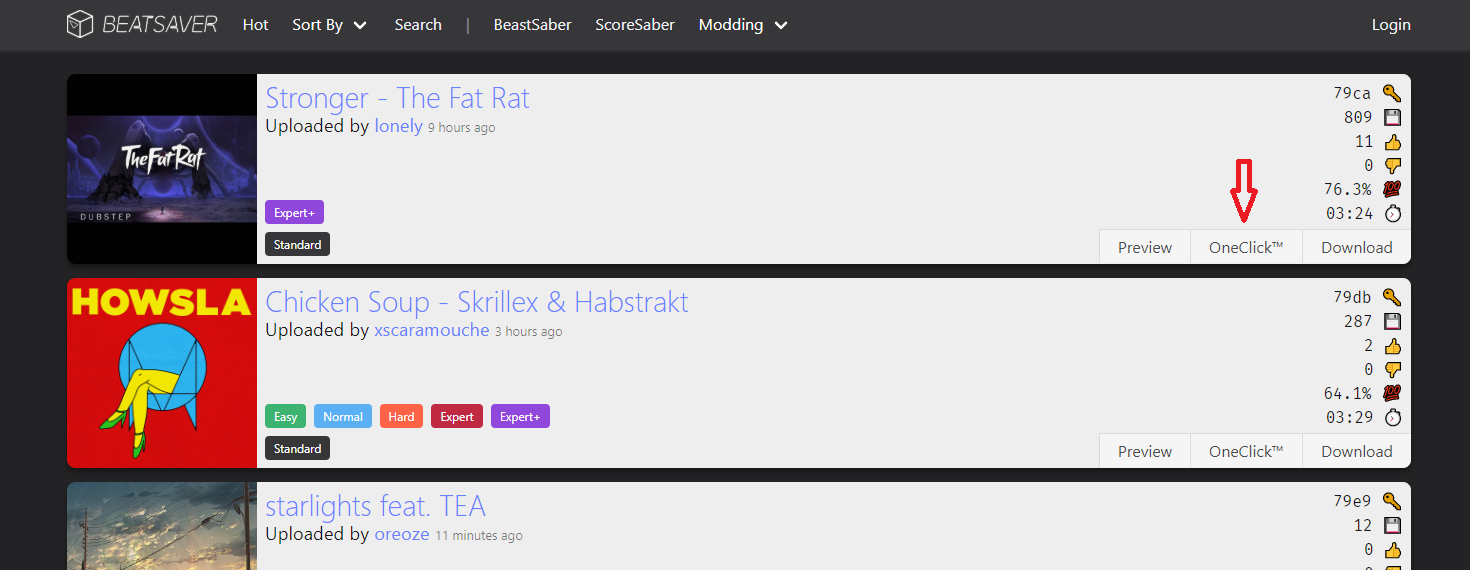Image resolution: width=1470 pixels, height=570 pixels.
Task: Open the Search page
Action: point(418,25)
